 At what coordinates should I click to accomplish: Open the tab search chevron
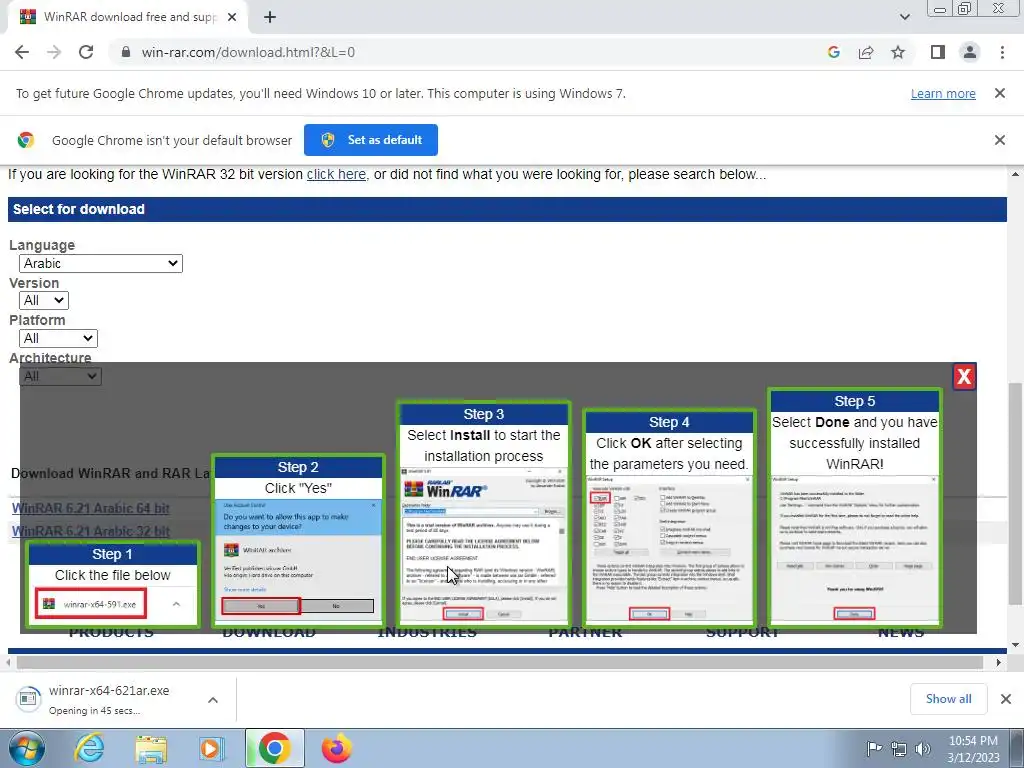click(904, 18)
